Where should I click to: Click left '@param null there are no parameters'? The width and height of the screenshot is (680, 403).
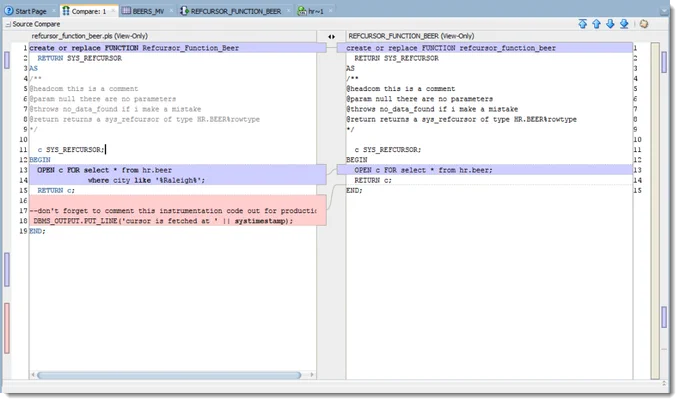pyautogui.click(x=103, y=99)
